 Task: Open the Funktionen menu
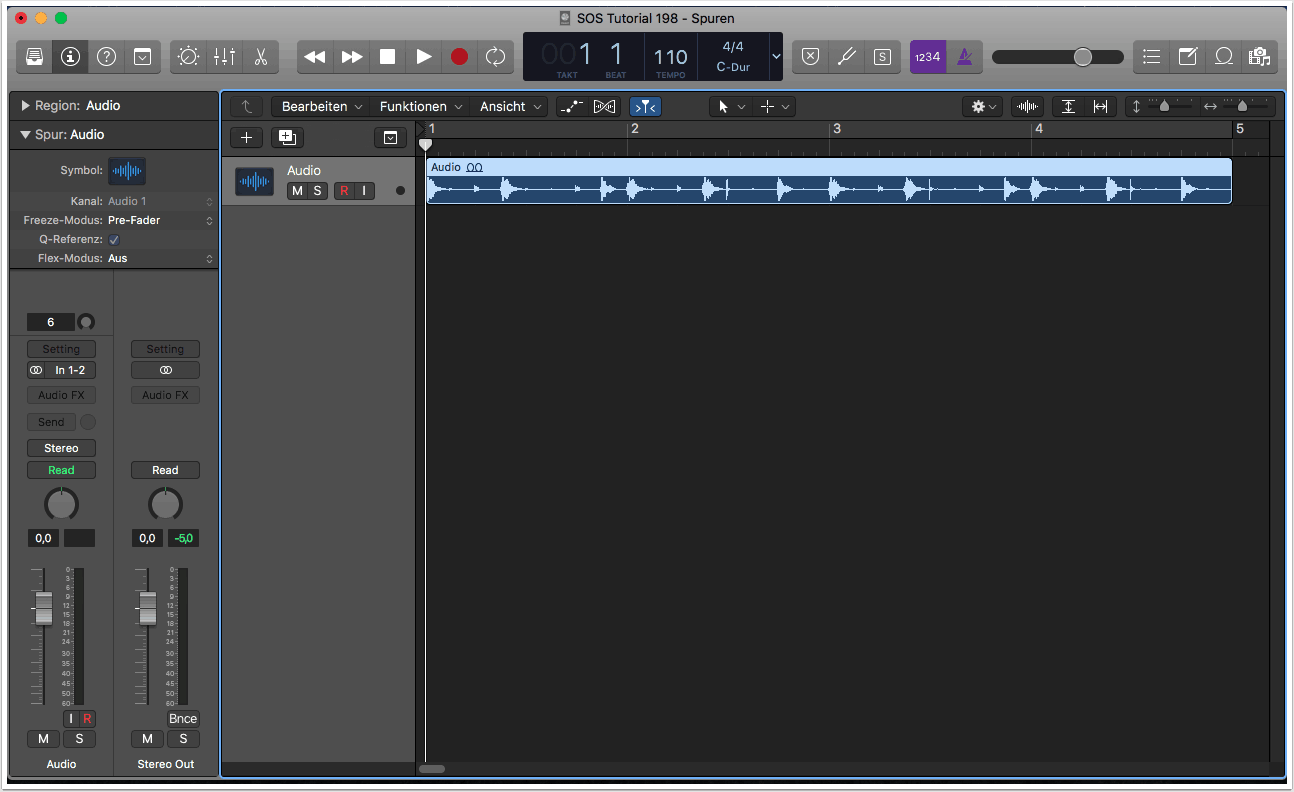click(420, 106)
